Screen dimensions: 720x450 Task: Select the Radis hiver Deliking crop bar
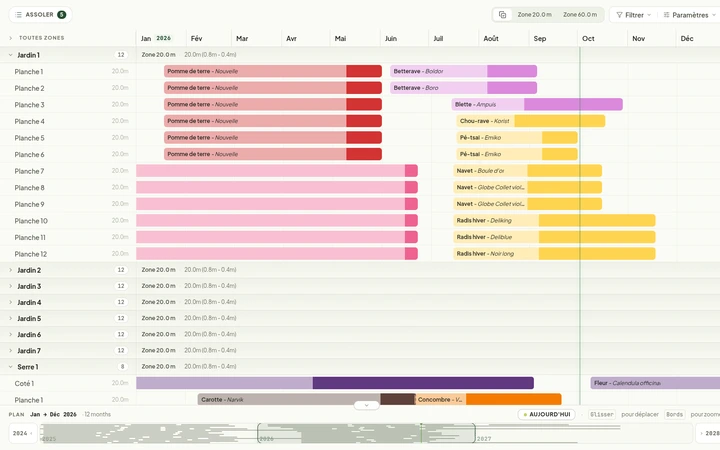(x=554, y=220)
